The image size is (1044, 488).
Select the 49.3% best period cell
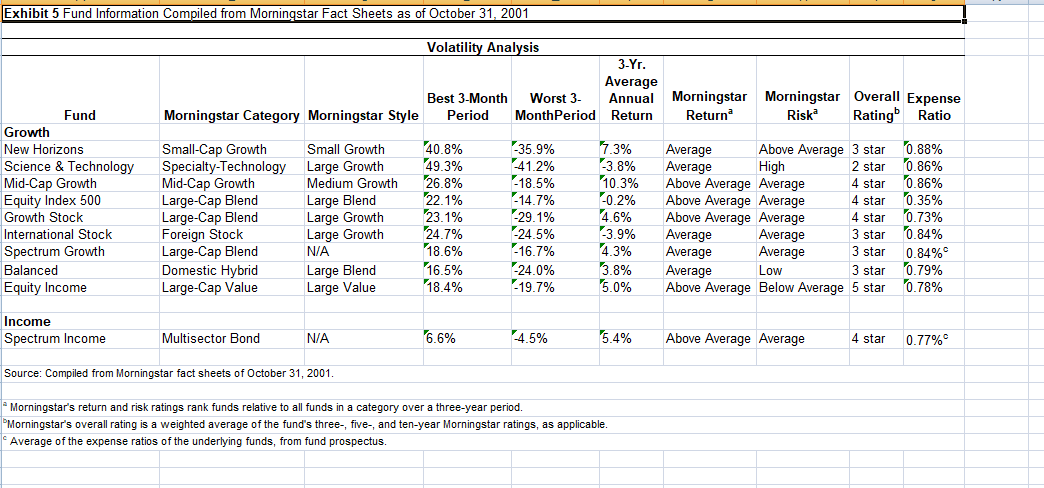click(x=467, y=166)
